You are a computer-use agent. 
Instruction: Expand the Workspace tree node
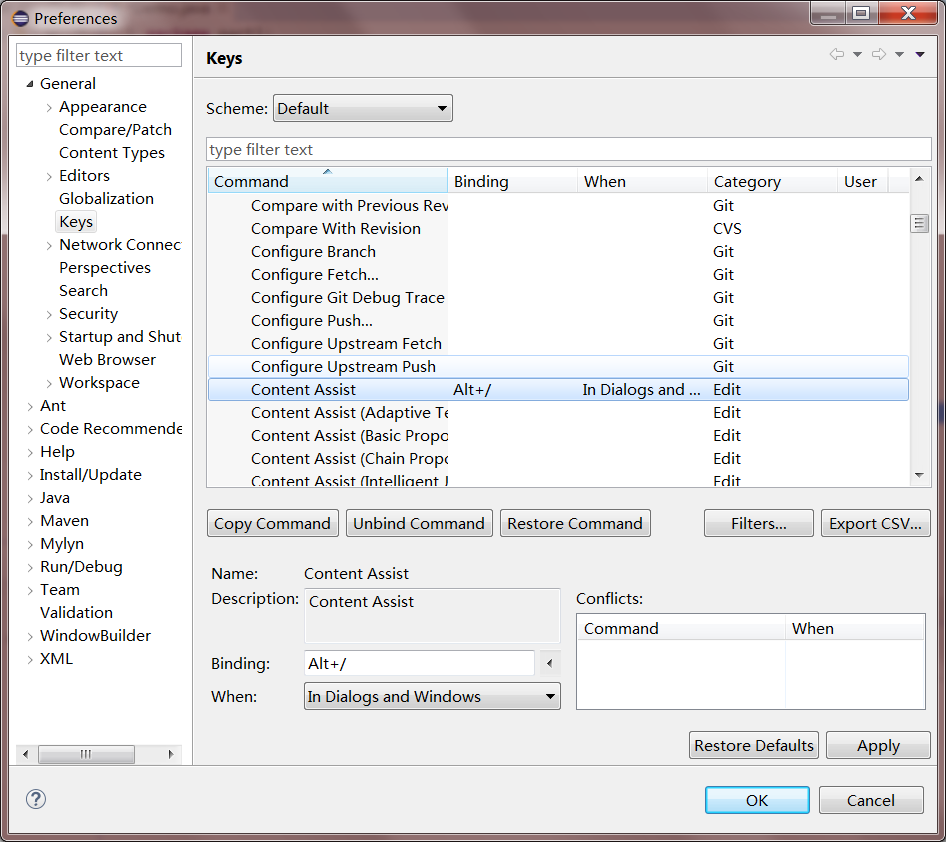pyautogui.click(x=49, y=383)
